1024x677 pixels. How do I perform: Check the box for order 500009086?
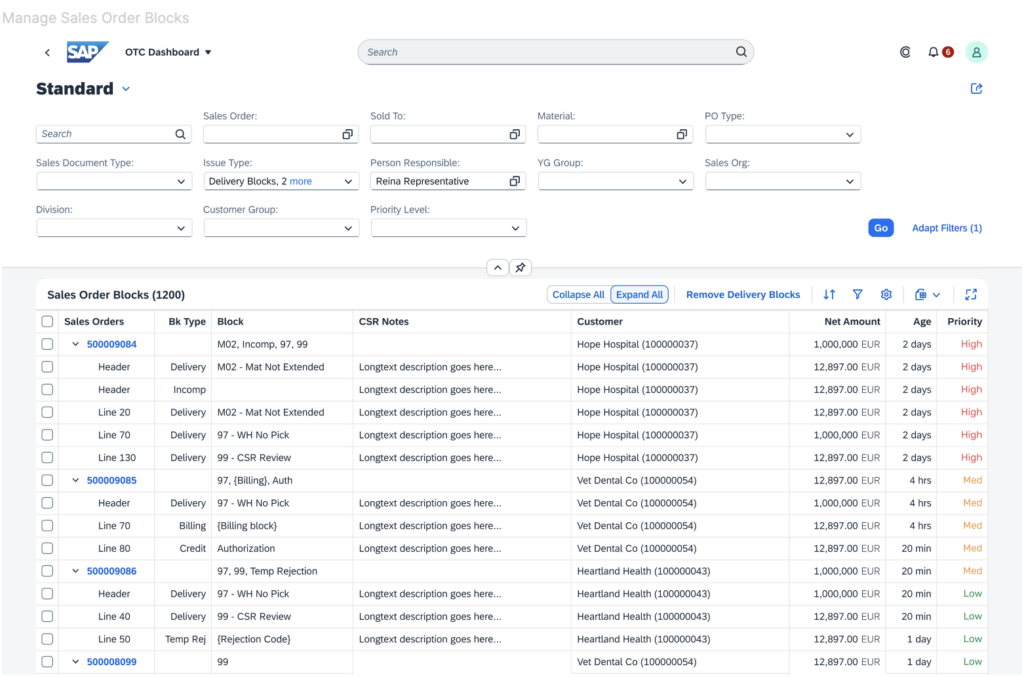[47, 571]
